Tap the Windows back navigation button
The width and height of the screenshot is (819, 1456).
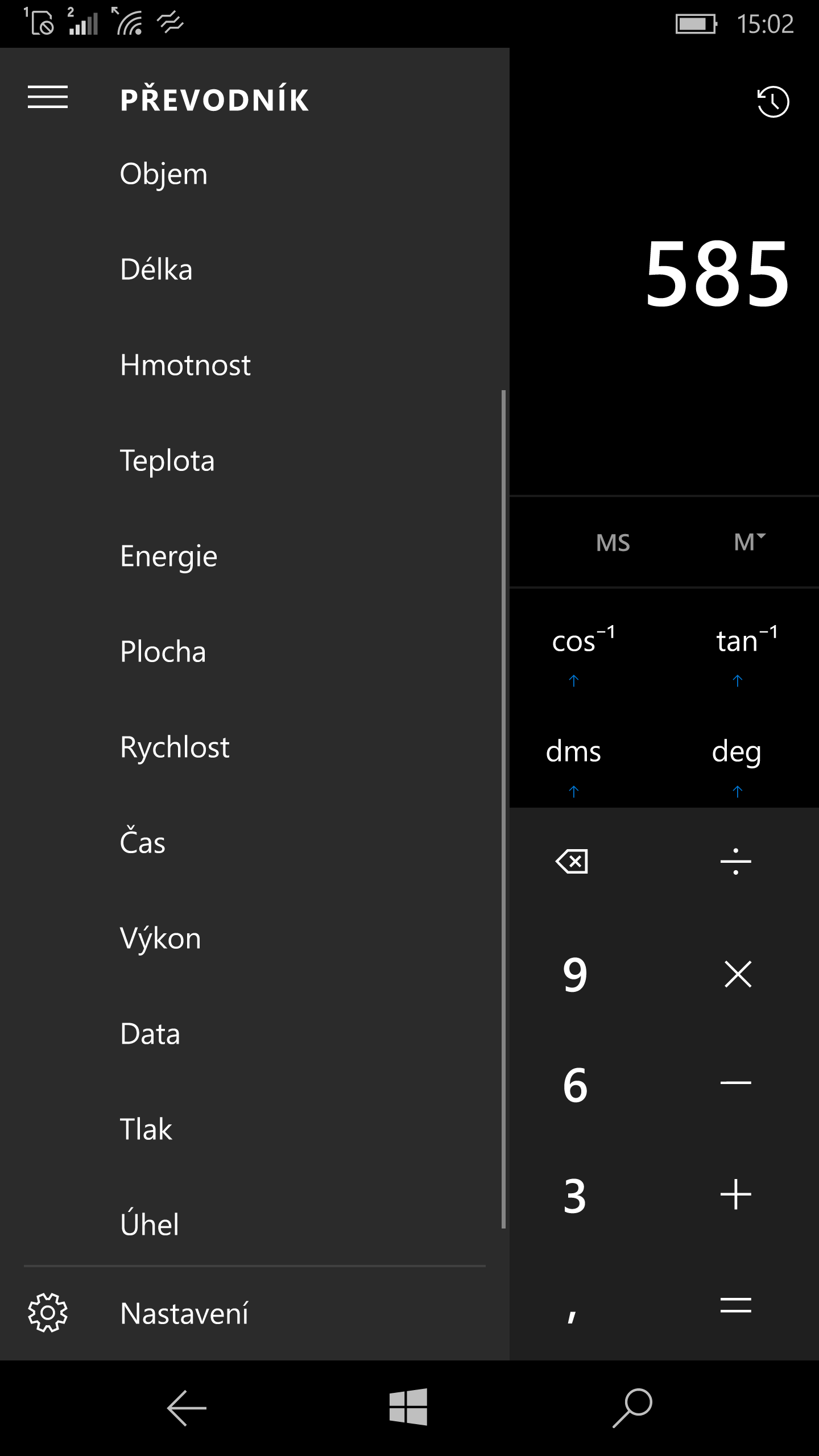pos(186,1408)
